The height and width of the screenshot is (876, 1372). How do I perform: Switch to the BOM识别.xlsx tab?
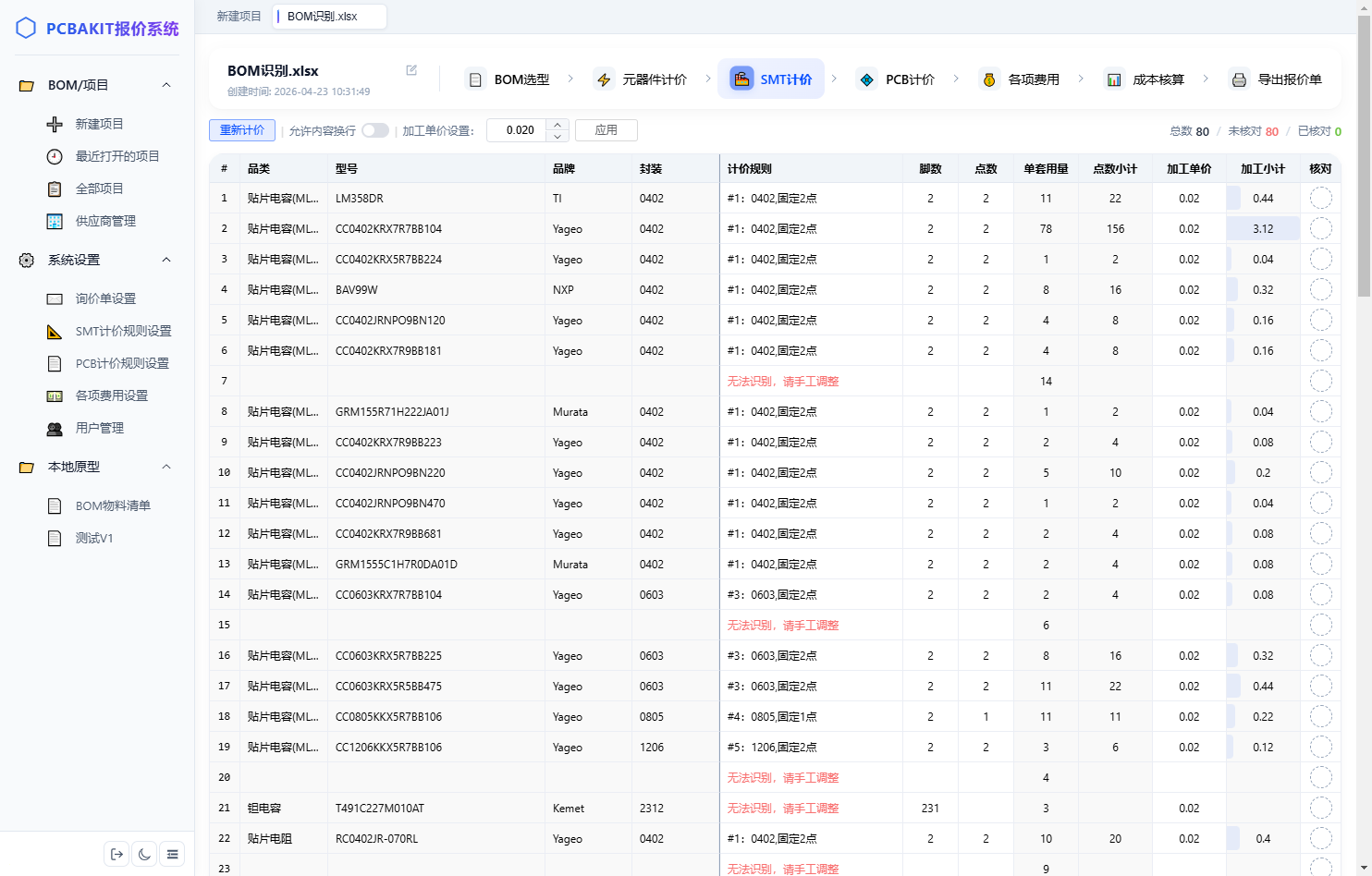tap(329, 17)
